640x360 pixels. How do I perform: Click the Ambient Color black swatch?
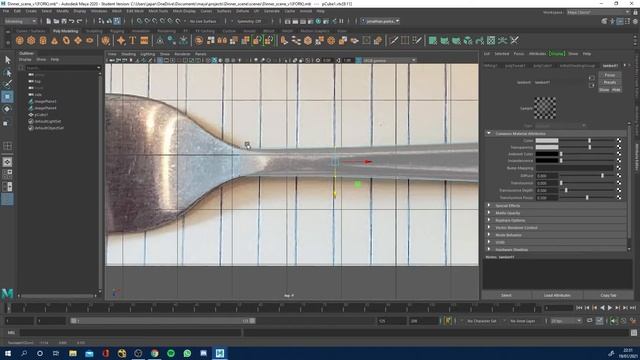click(x=547, y=154)
